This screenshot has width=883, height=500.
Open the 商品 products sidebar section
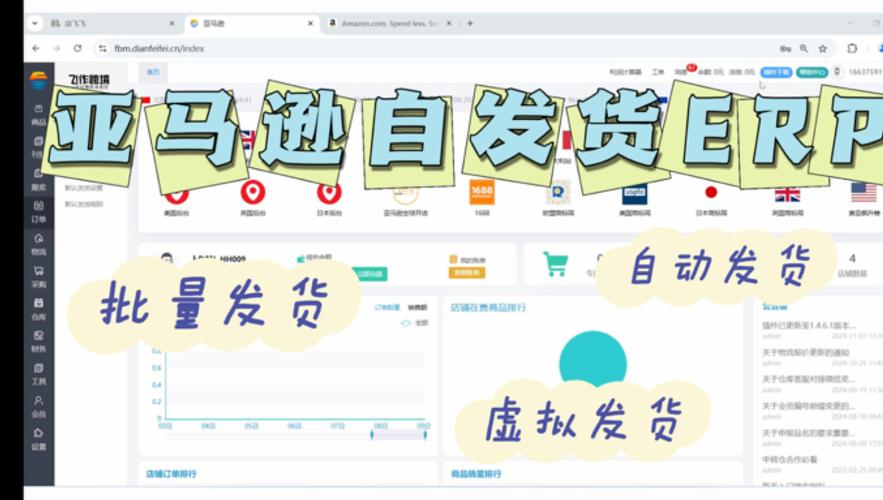point(38,115)
